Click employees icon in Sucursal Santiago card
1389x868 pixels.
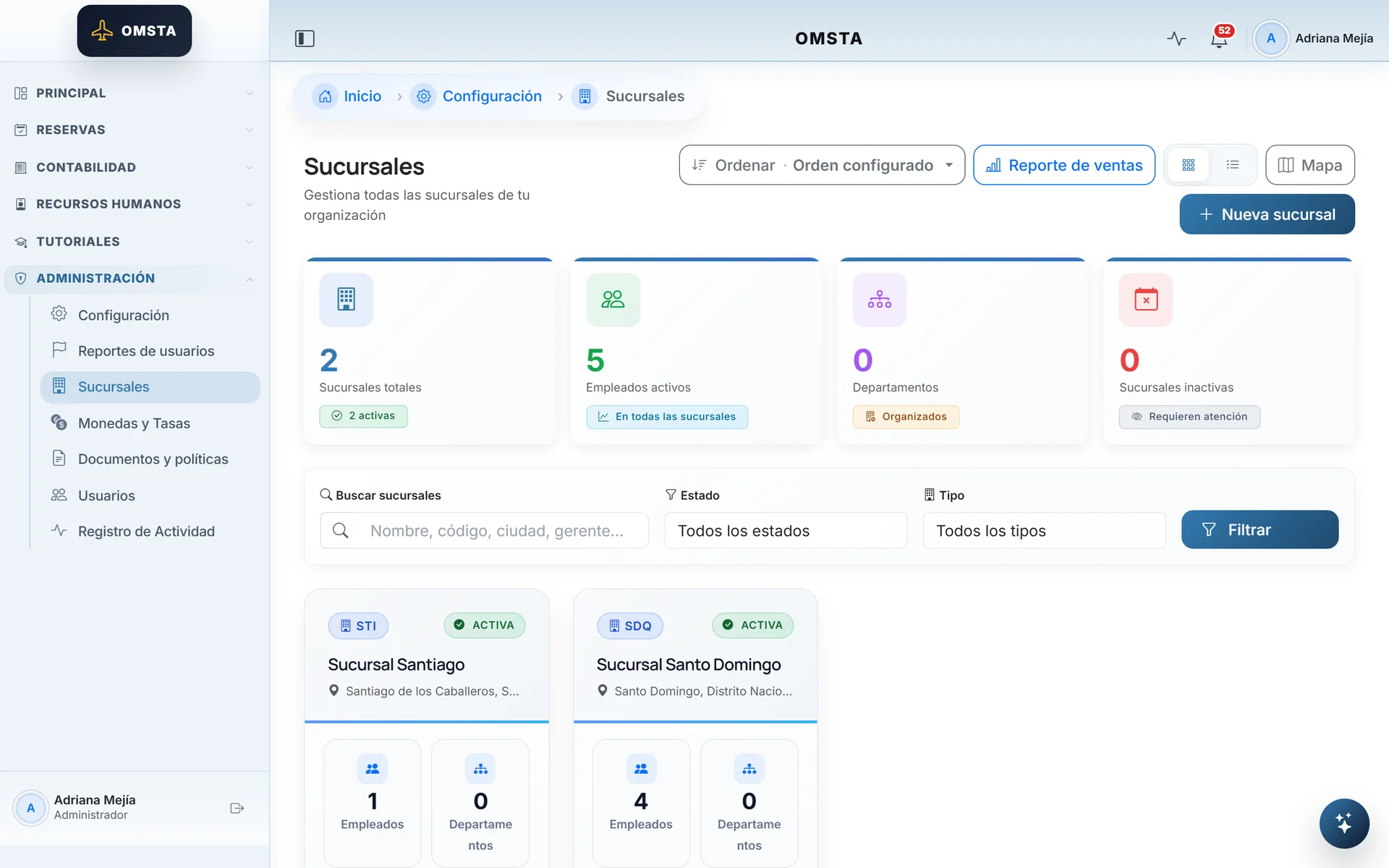tap(372, 769)
